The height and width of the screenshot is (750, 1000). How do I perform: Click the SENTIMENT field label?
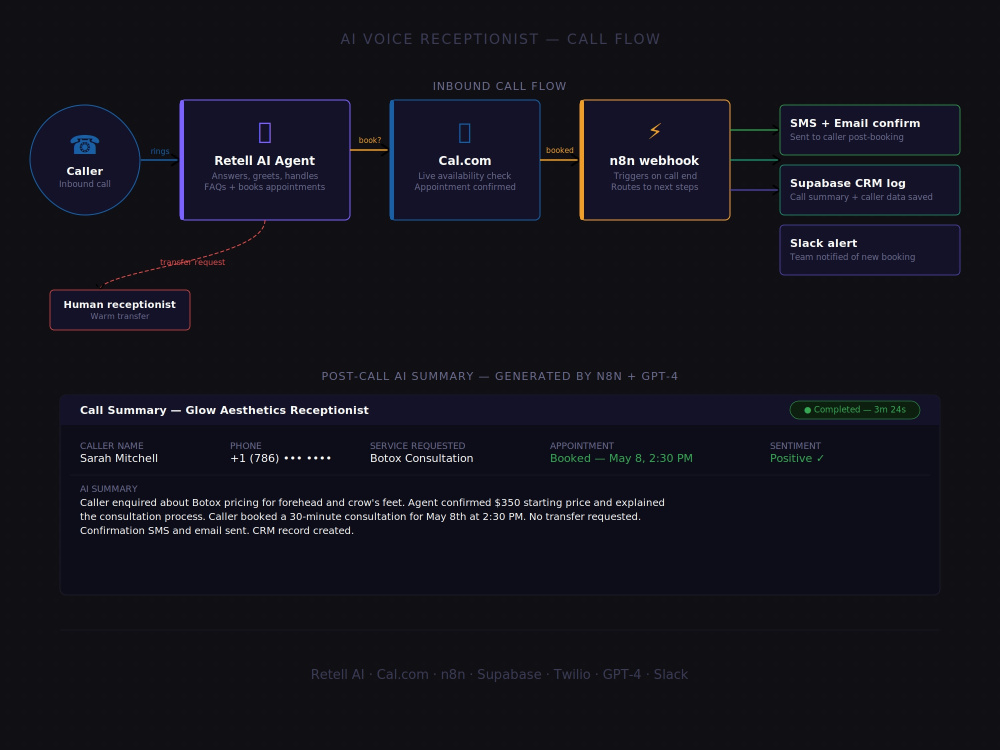(795, 446)
